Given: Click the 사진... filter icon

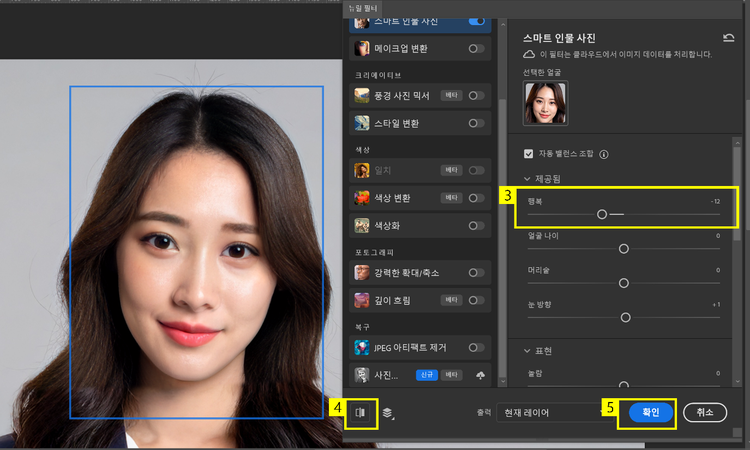Looking at the screenshot, I should click(362, 375).
